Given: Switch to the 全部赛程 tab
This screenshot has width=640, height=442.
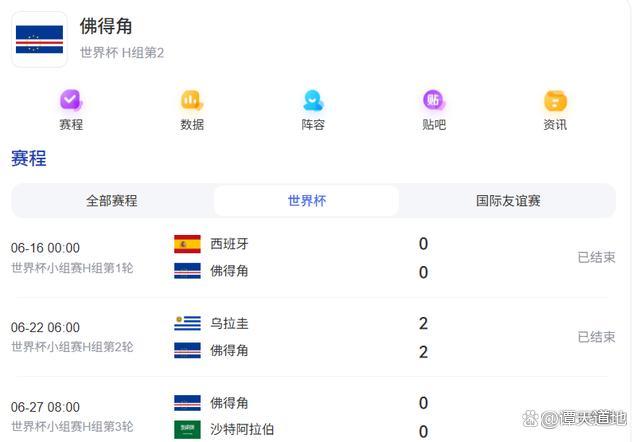Looking at the screenshot, I should 111,201.
